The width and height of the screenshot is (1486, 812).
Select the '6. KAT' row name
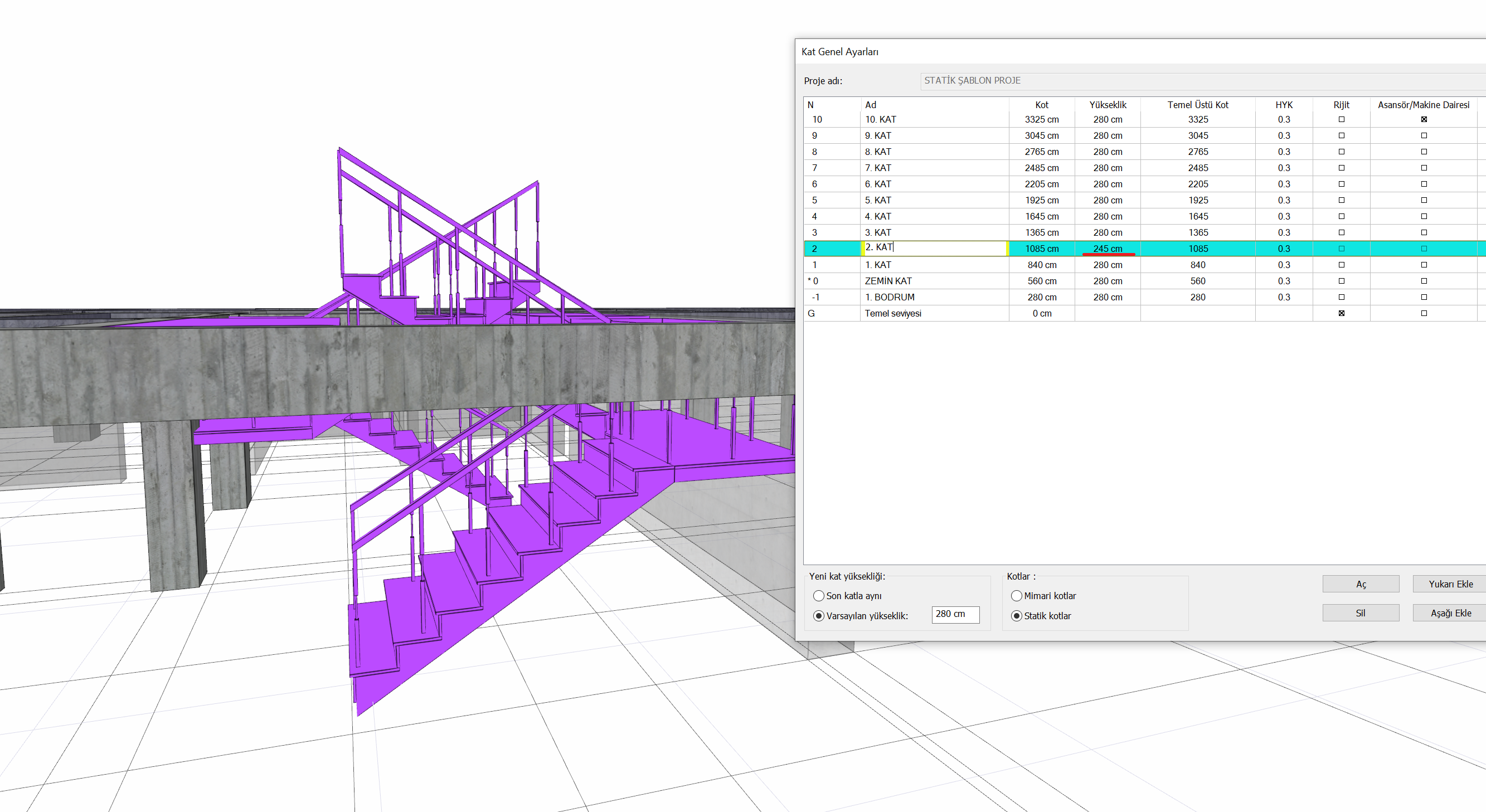click(877, 184)
